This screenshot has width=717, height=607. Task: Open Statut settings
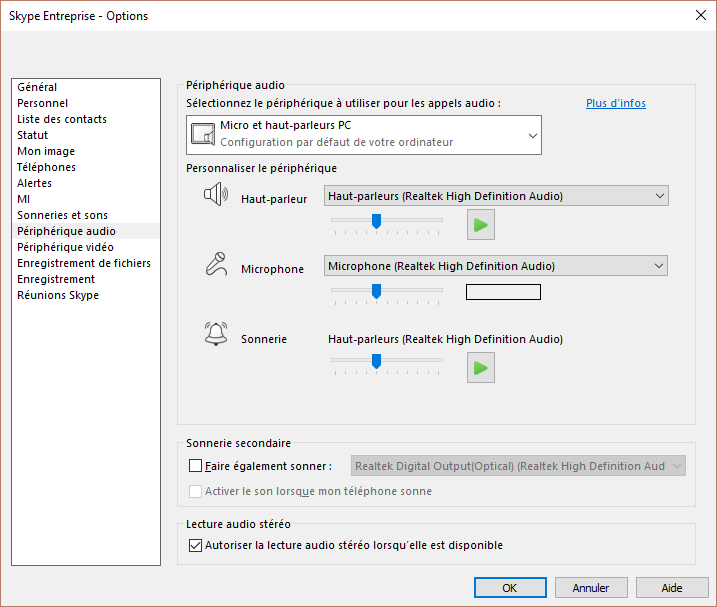(x=86, y=135)
